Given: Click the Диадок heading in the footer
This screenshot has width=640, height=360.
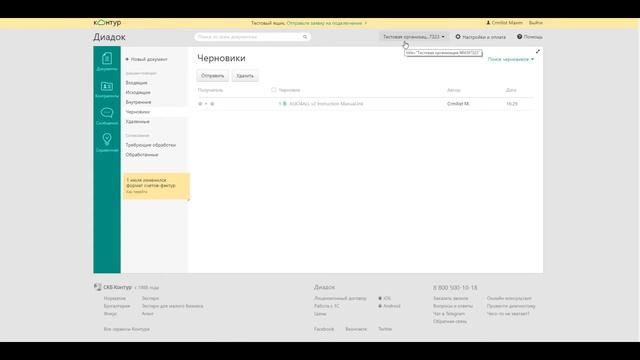Looking at the screenshot, I should [x=324, y=287].
